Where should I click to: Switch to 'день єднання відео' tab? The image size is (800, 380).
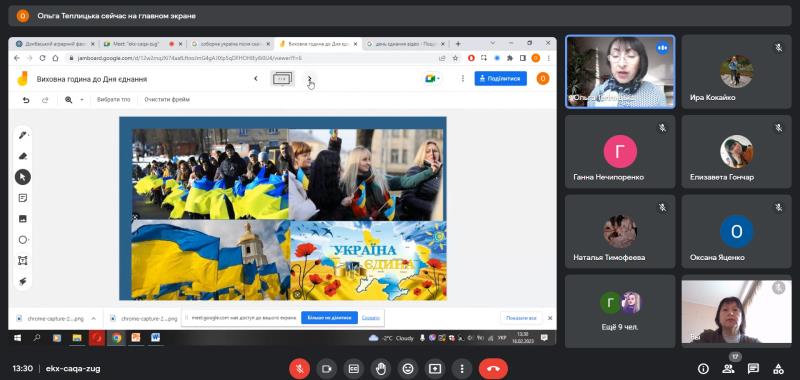[406, 44]
